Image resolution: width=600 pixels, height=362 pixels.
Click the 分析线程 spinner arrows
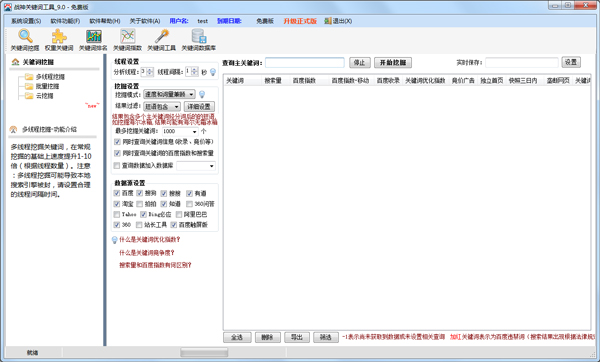click(150, 72)
